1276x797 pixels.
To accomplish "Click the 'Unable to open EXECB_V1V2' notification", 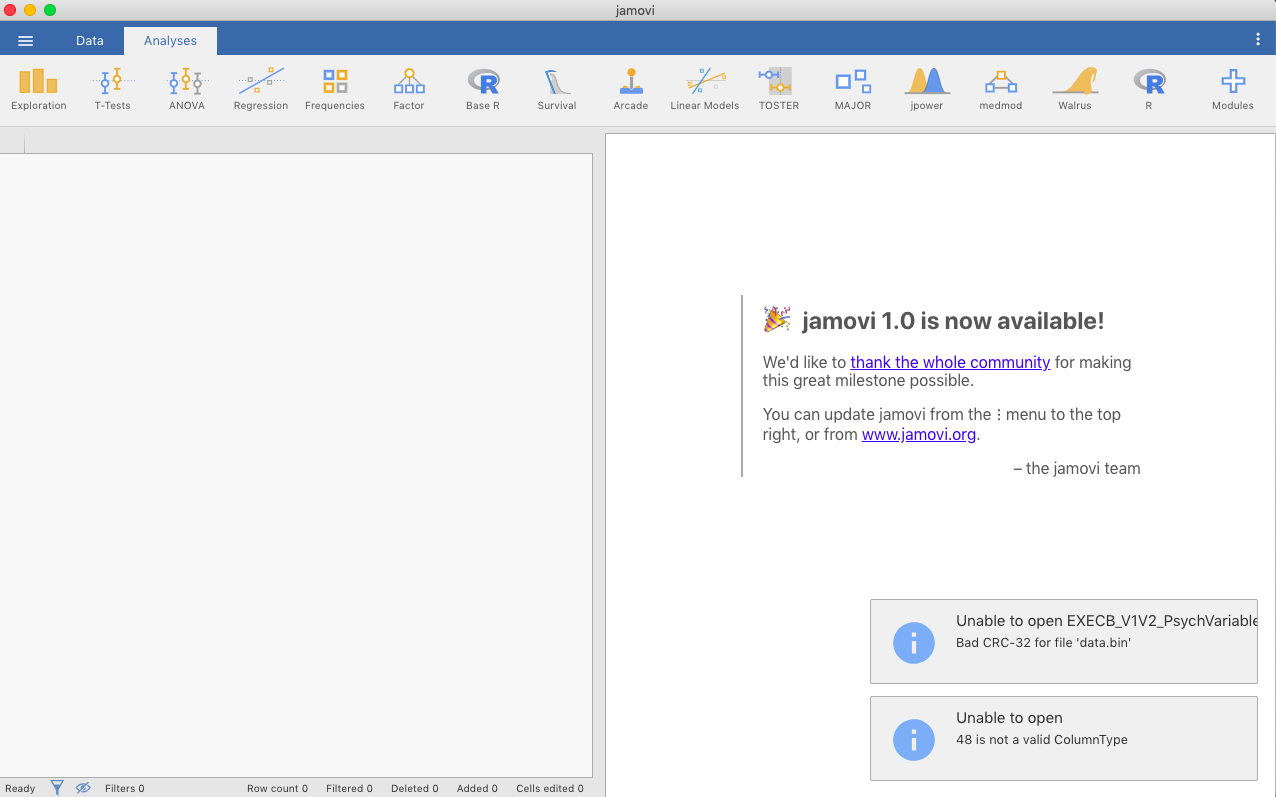I will coord(1064,642).
